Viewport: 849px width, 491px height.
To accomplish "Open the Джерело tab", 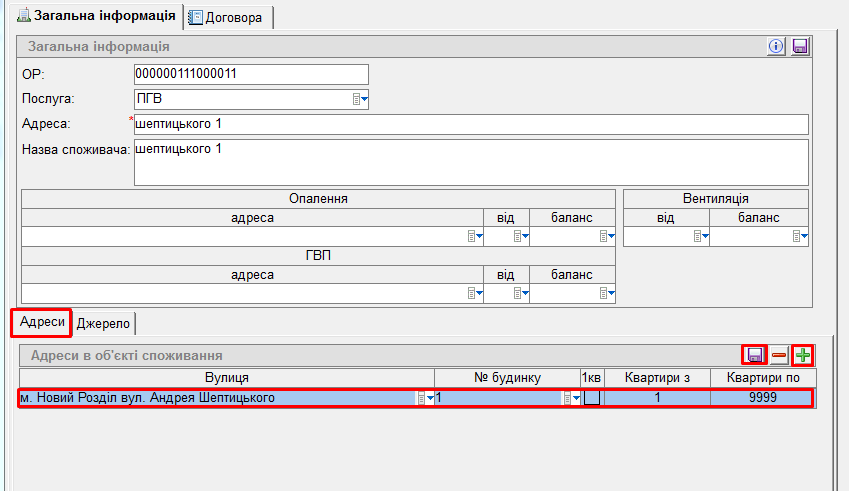I will click(106, 322).
